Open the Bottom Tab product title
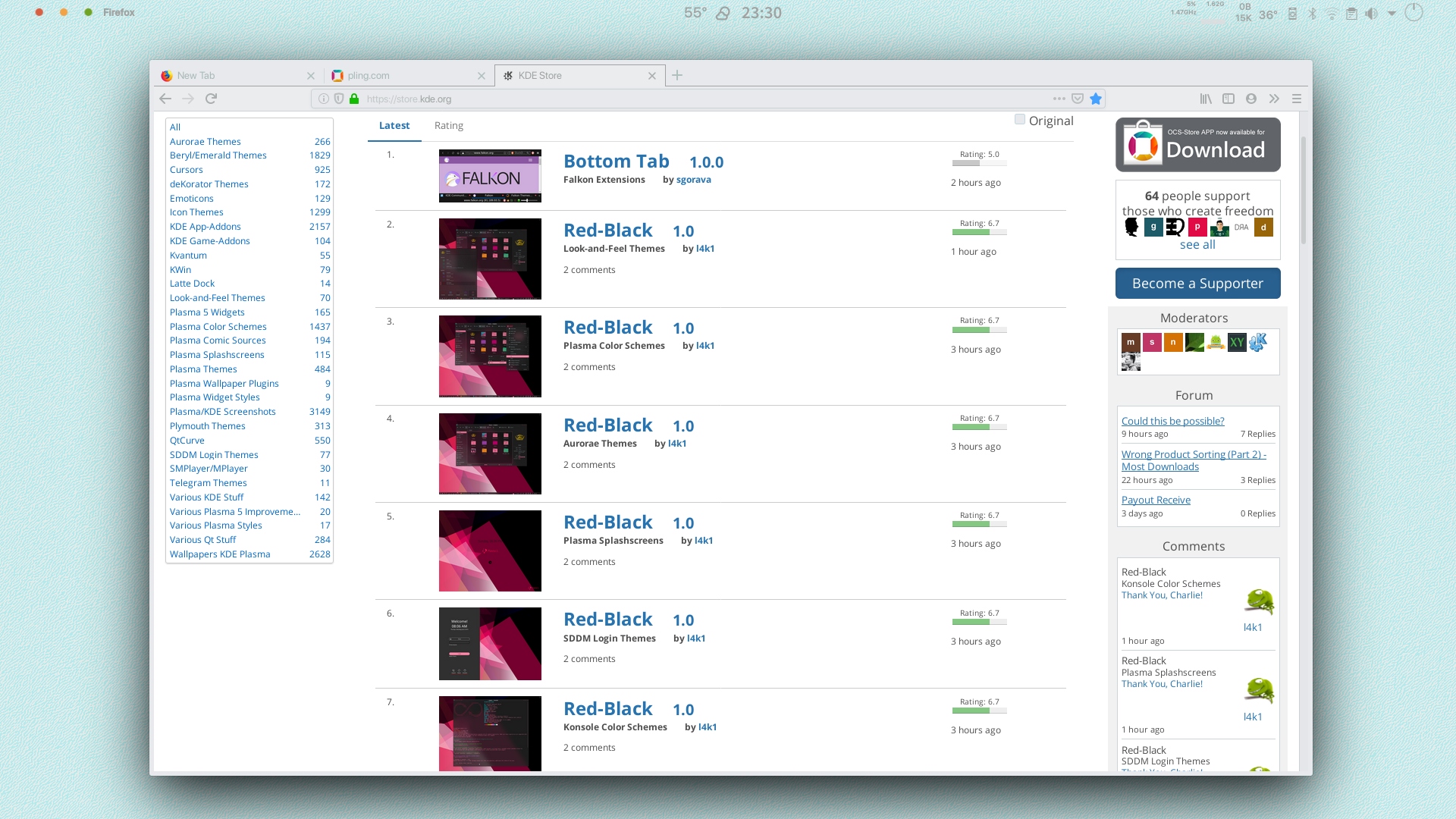Screen dimensions: 1456x819 (x=617, y=162)
